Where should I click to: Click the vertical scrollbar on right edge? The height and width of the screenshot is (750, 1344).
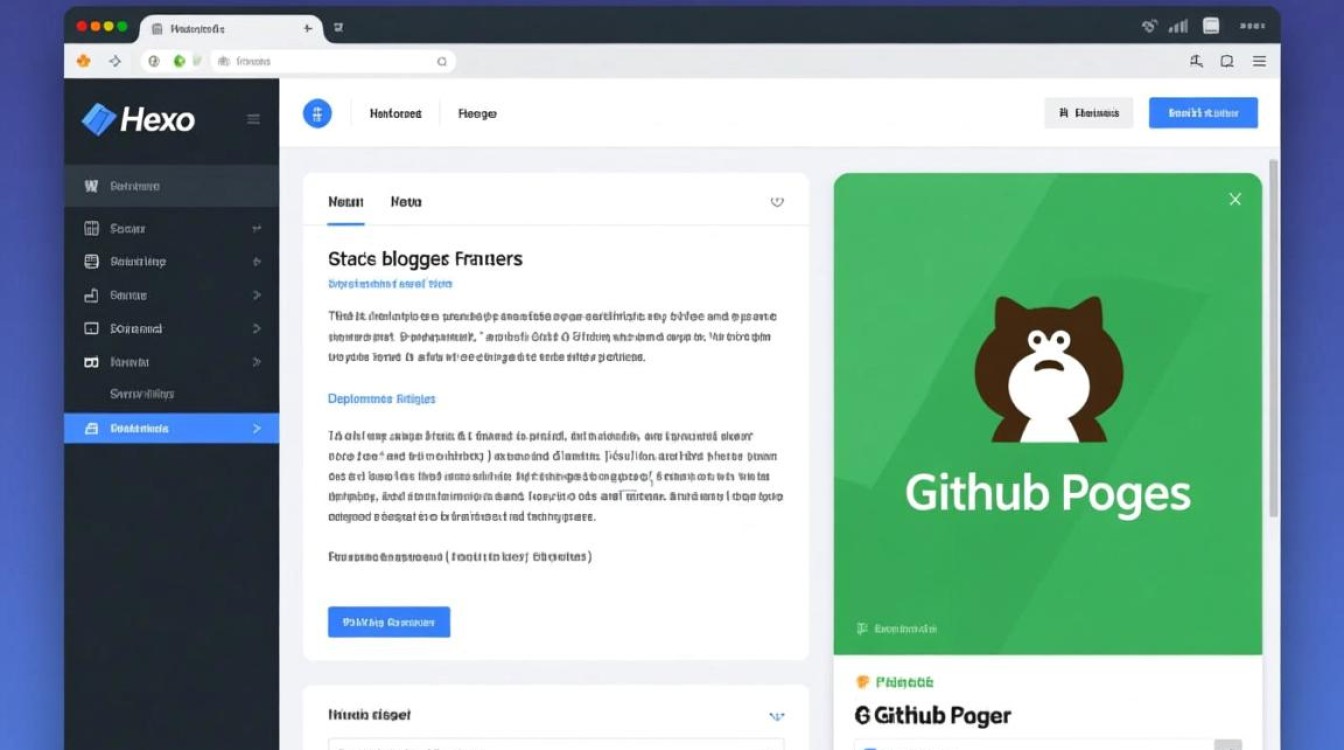pos(1273,340)
